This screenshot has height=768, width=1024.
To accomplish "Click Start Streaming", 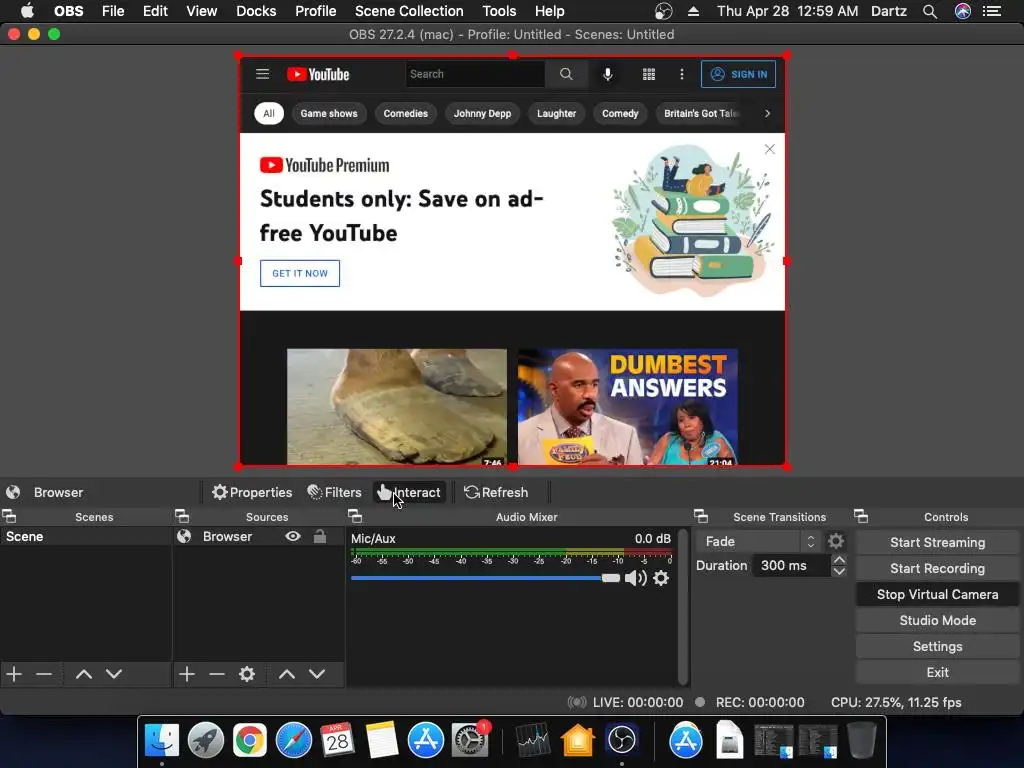I will click(x=937, y=542).
